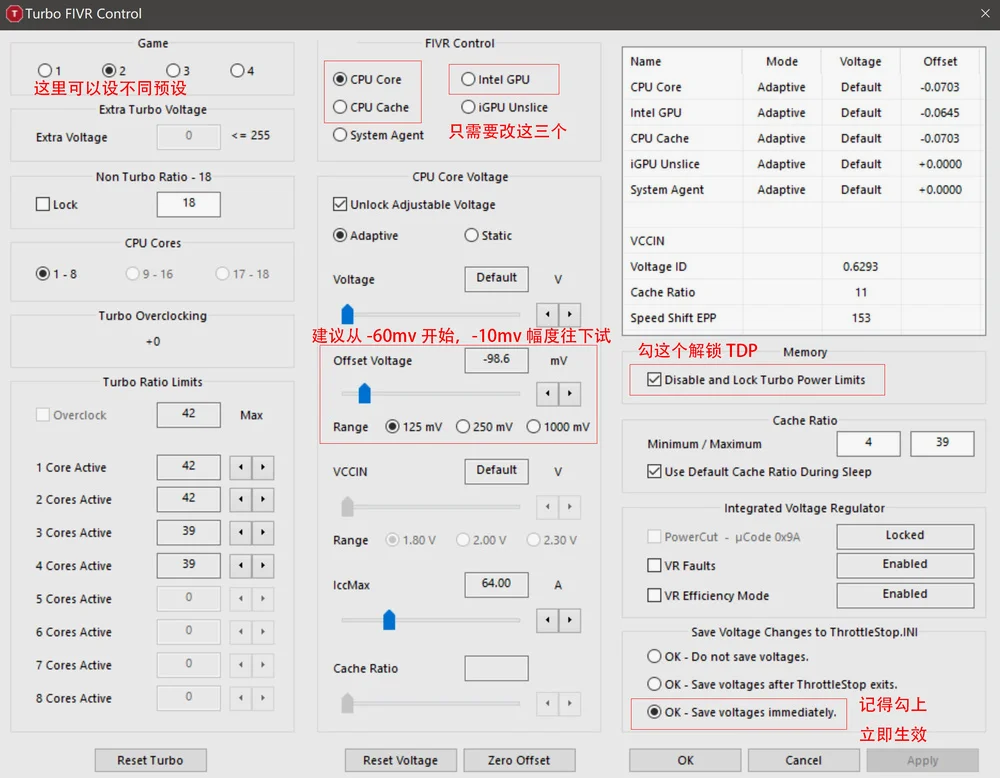Click the VR Efficiency Mode Enabled button

tap(905, 595)
